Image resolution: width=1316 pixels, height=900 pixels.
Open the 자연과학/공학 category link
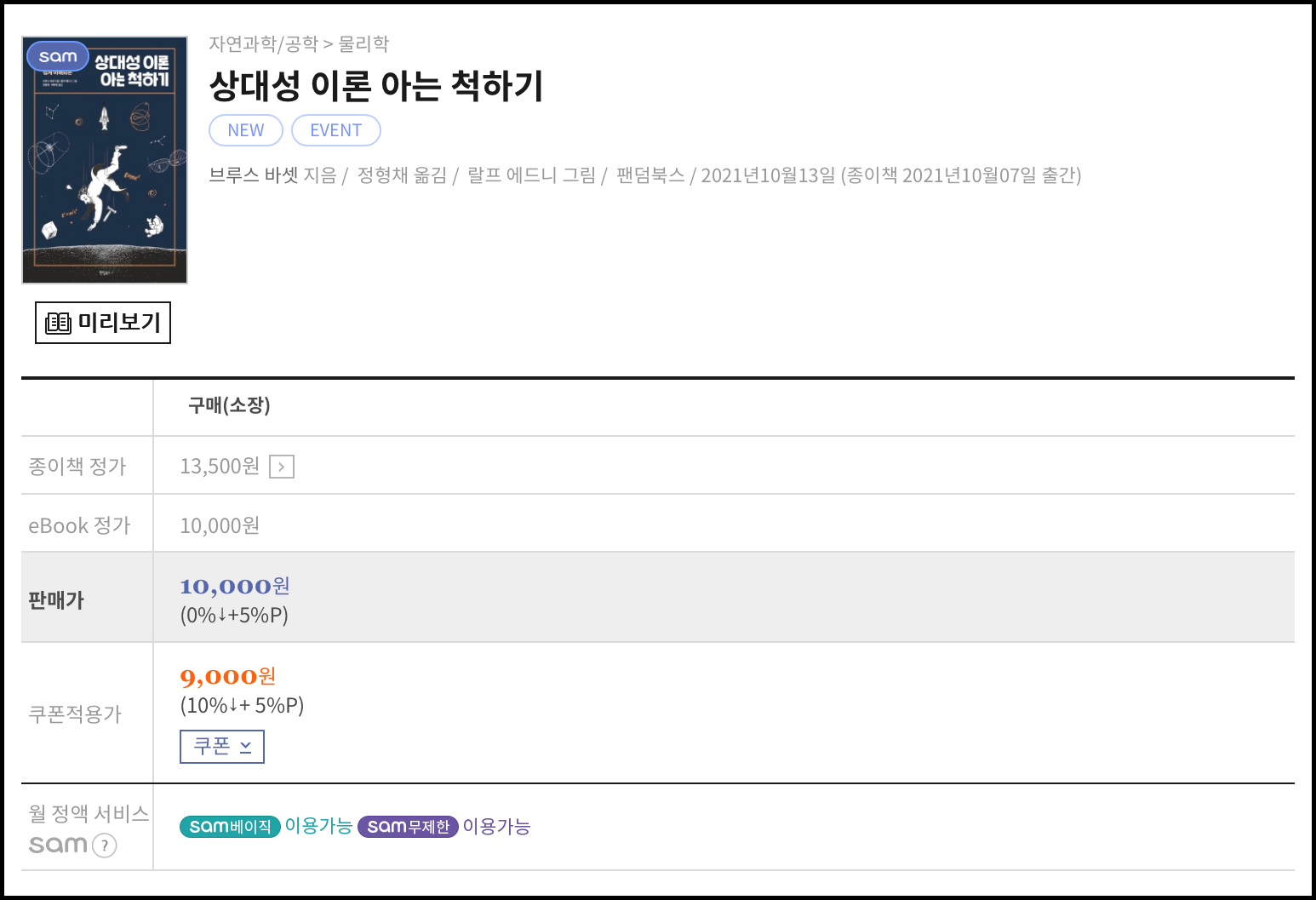[x=263, y=43]
